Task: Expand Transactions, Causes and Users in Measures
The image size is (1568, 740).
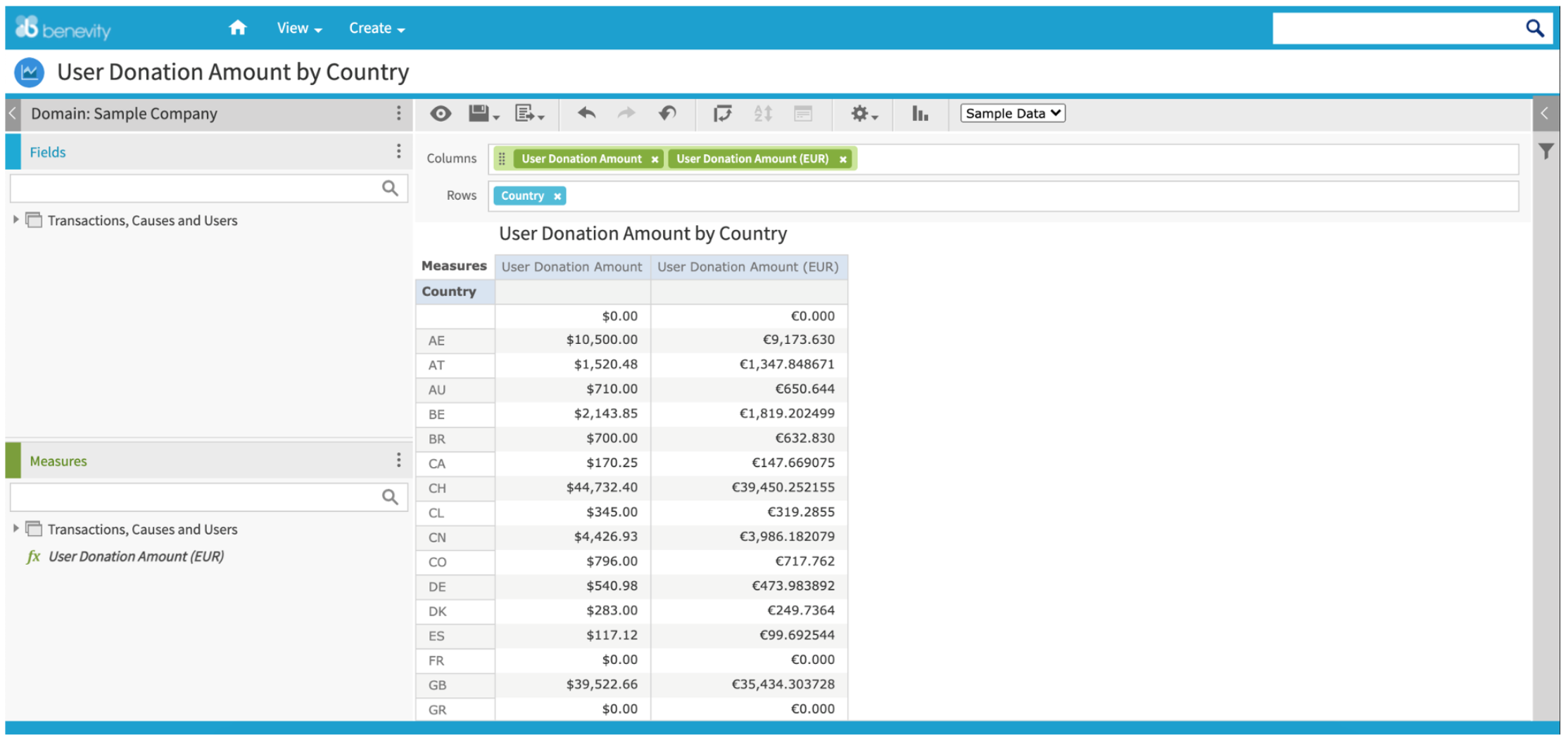Action: tap(15, 528)
